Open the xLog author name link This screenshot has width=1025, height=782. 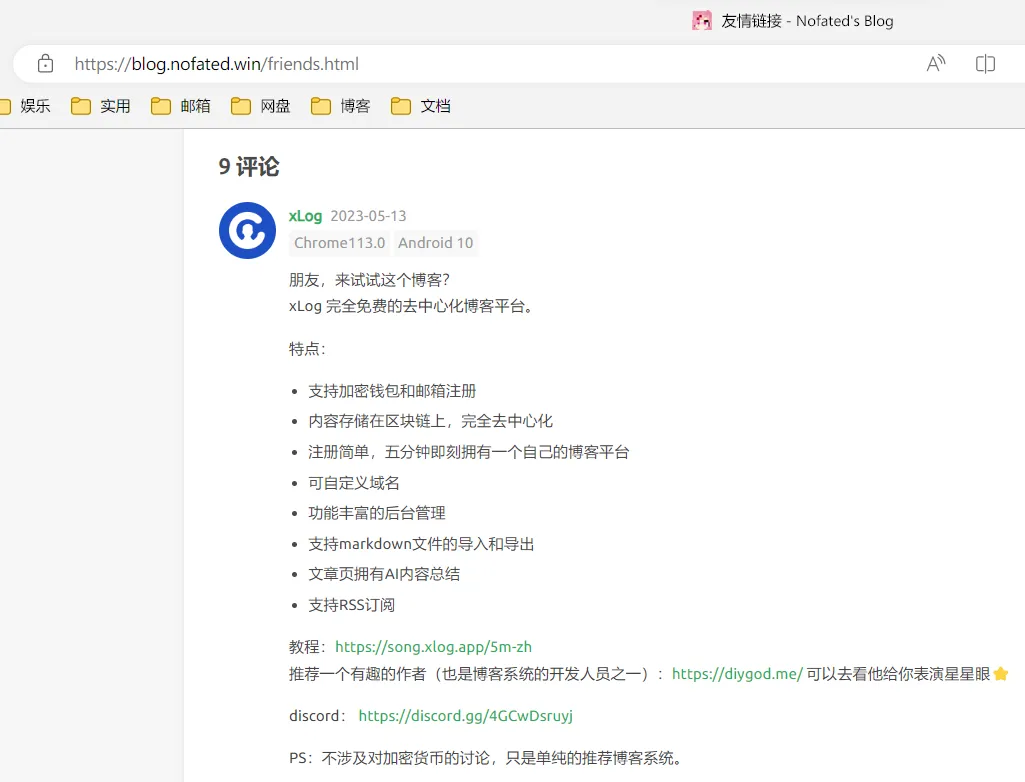[x=305, y=216]
